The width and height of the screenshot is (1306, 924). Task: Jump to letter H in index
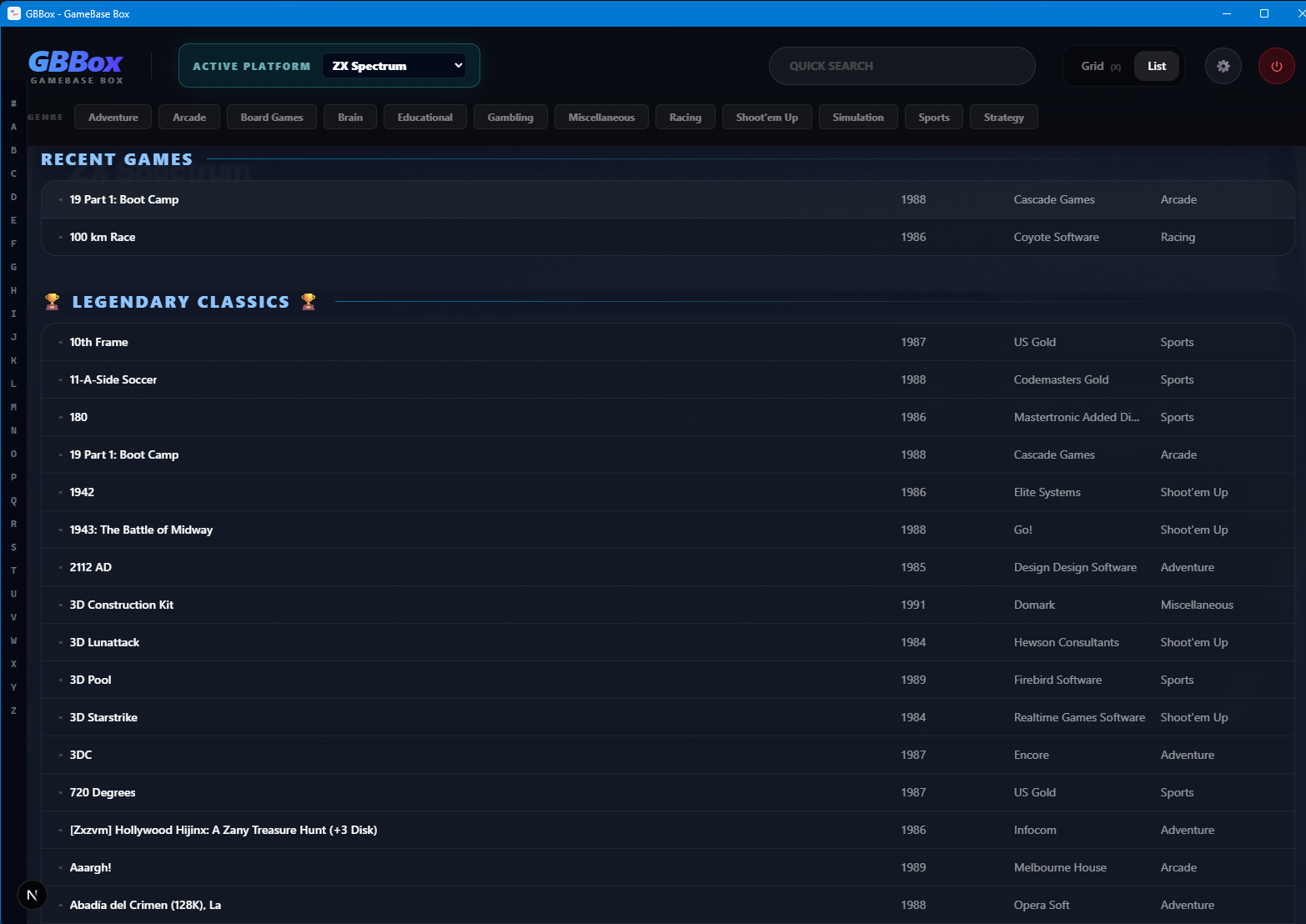[x=13, y=290]
